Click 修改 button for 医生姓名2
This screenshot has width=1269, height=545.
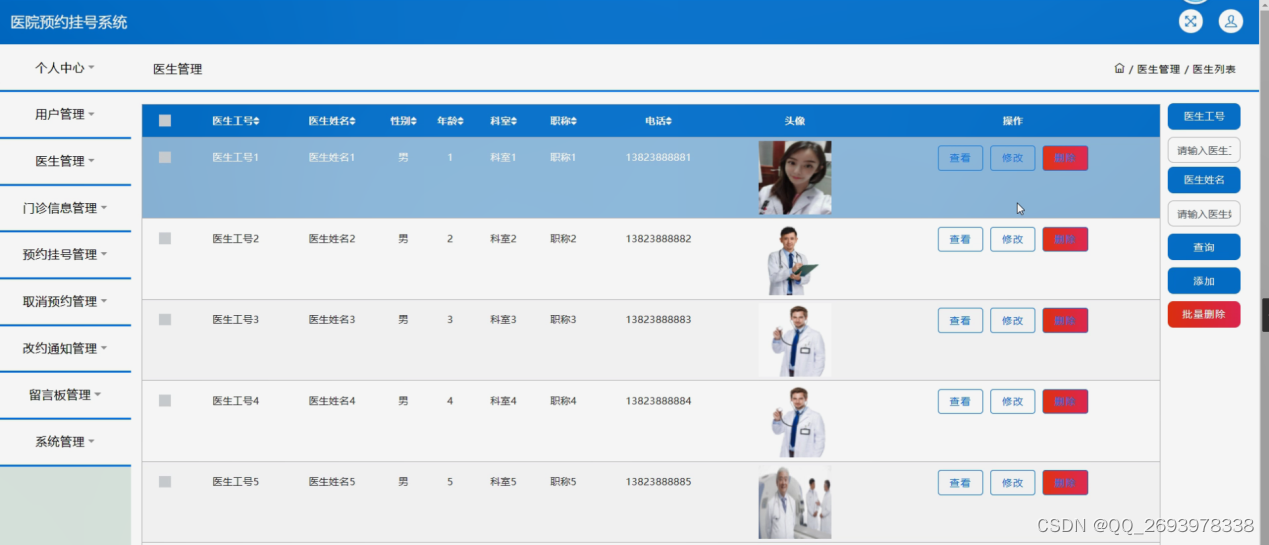point(1012,239)
